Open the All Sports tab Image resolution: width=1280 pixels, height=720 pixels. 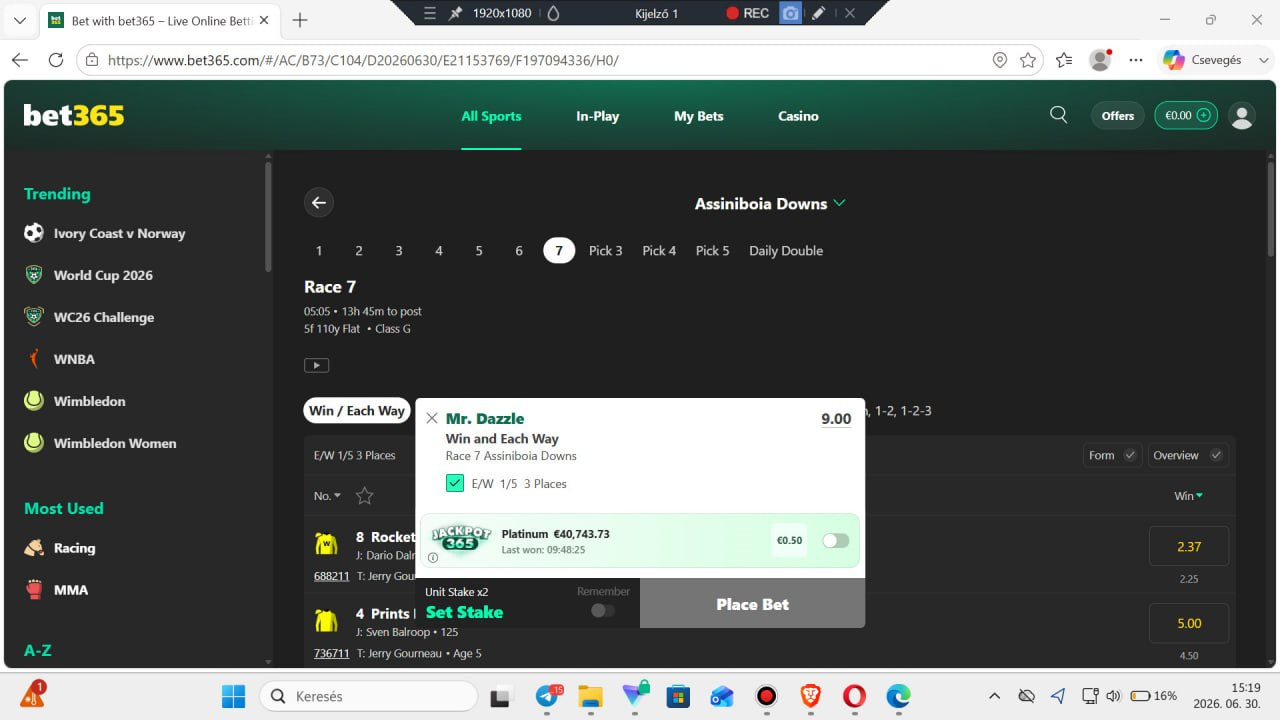click(x=491, y=116)
